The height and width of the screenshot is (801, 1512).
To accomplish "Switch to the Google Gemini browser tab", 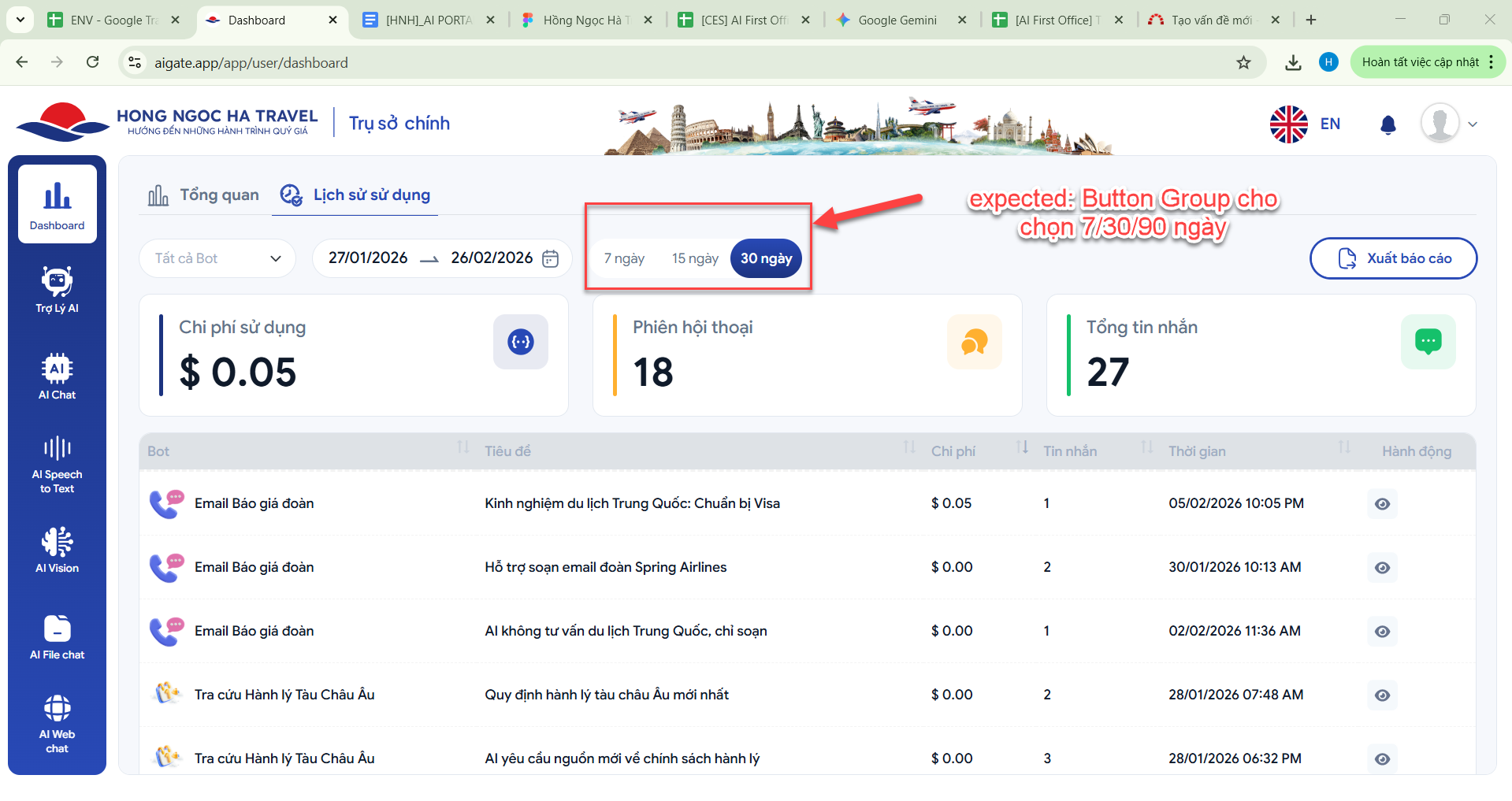I will [897, 20].
